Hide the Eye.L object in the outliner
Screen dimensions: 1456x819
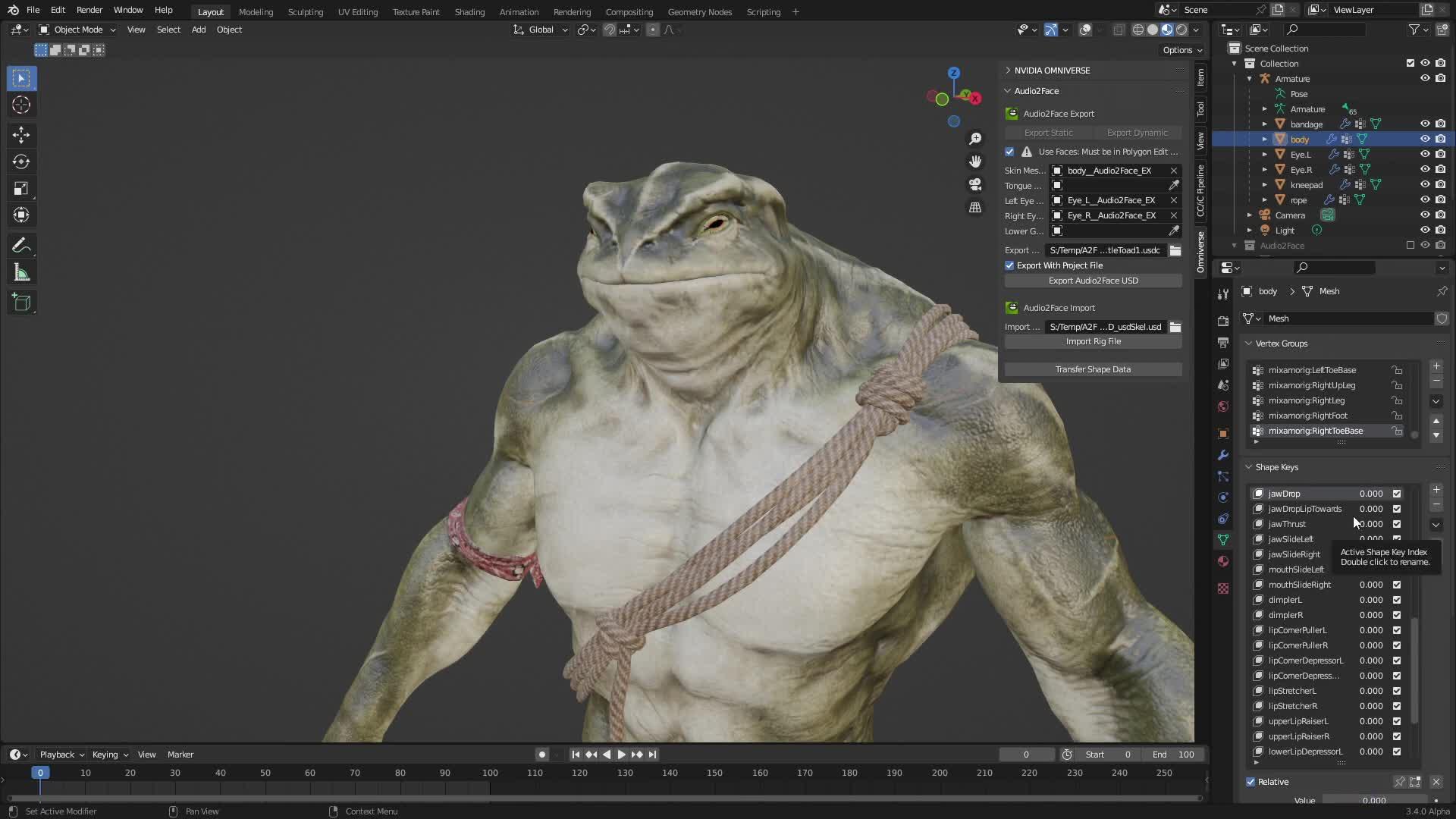(x=1426, y=154)
